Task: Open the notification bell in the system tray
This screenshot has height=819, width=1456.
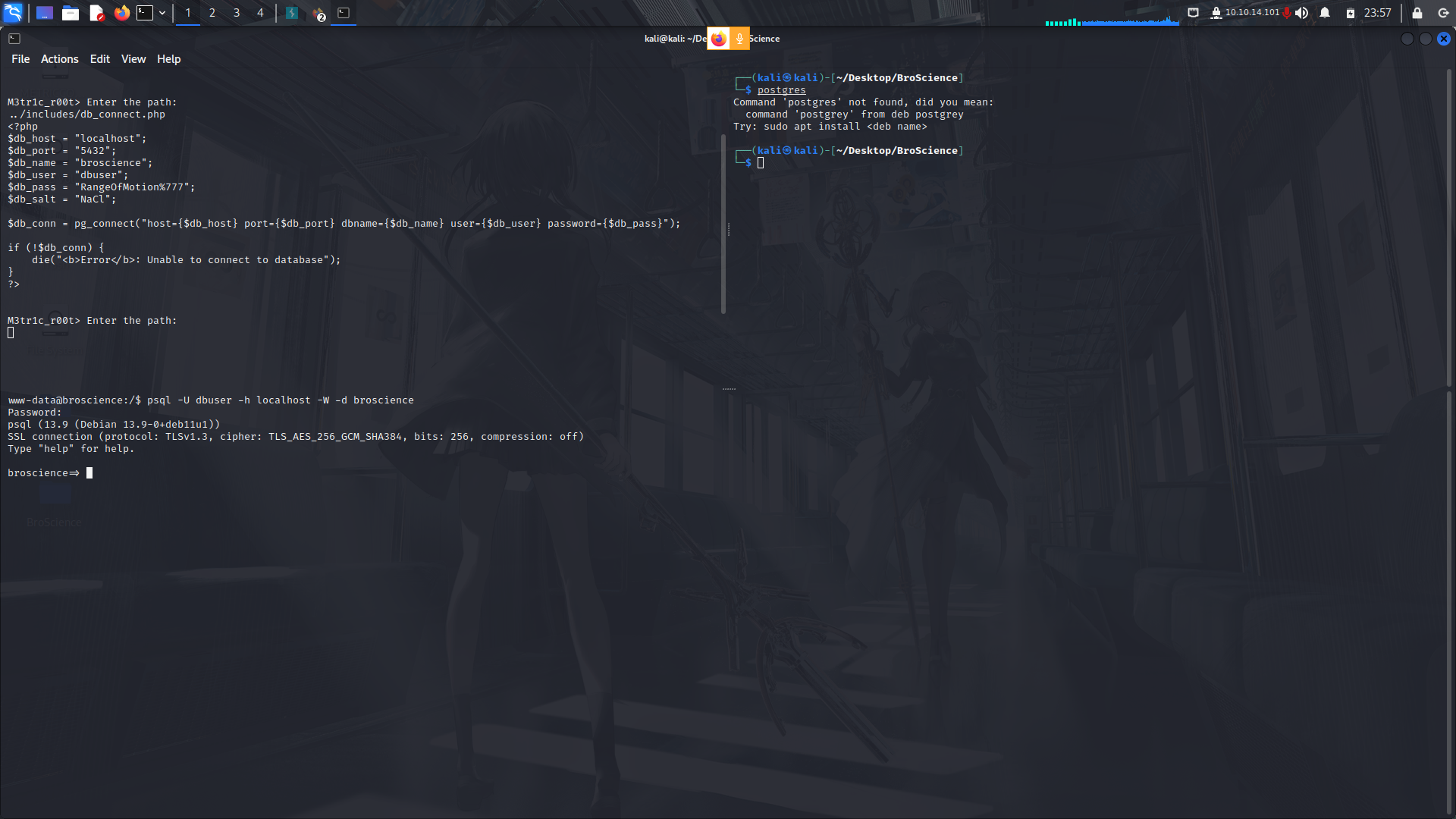Action: click(1324, 13)
